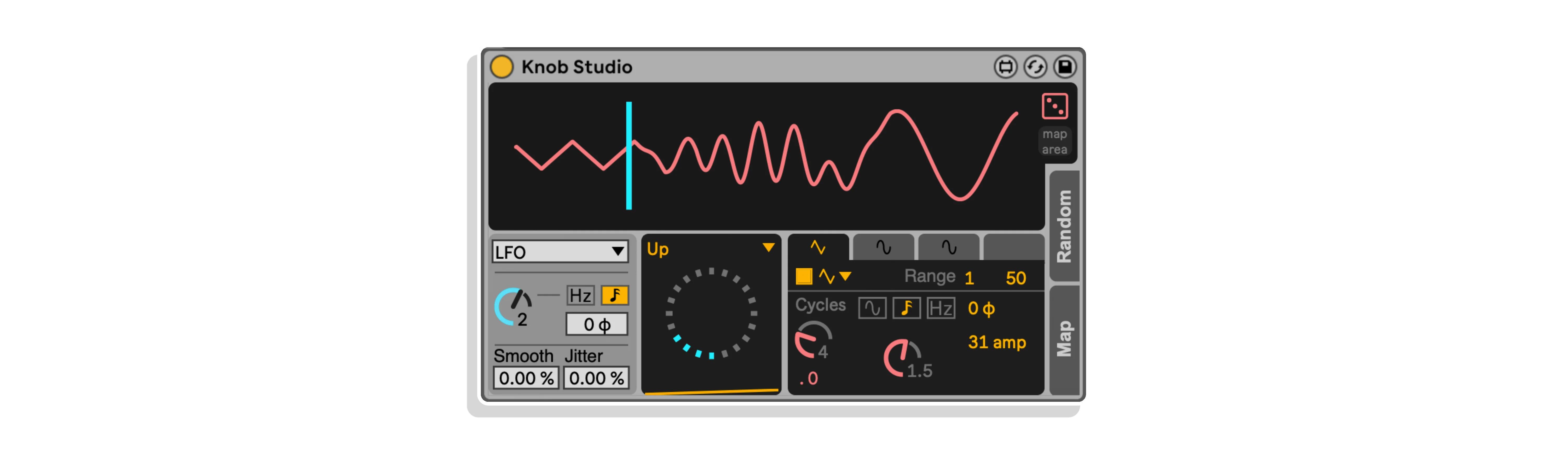
Task: Click the dice randomize icon
Action: coord(1054,106)
